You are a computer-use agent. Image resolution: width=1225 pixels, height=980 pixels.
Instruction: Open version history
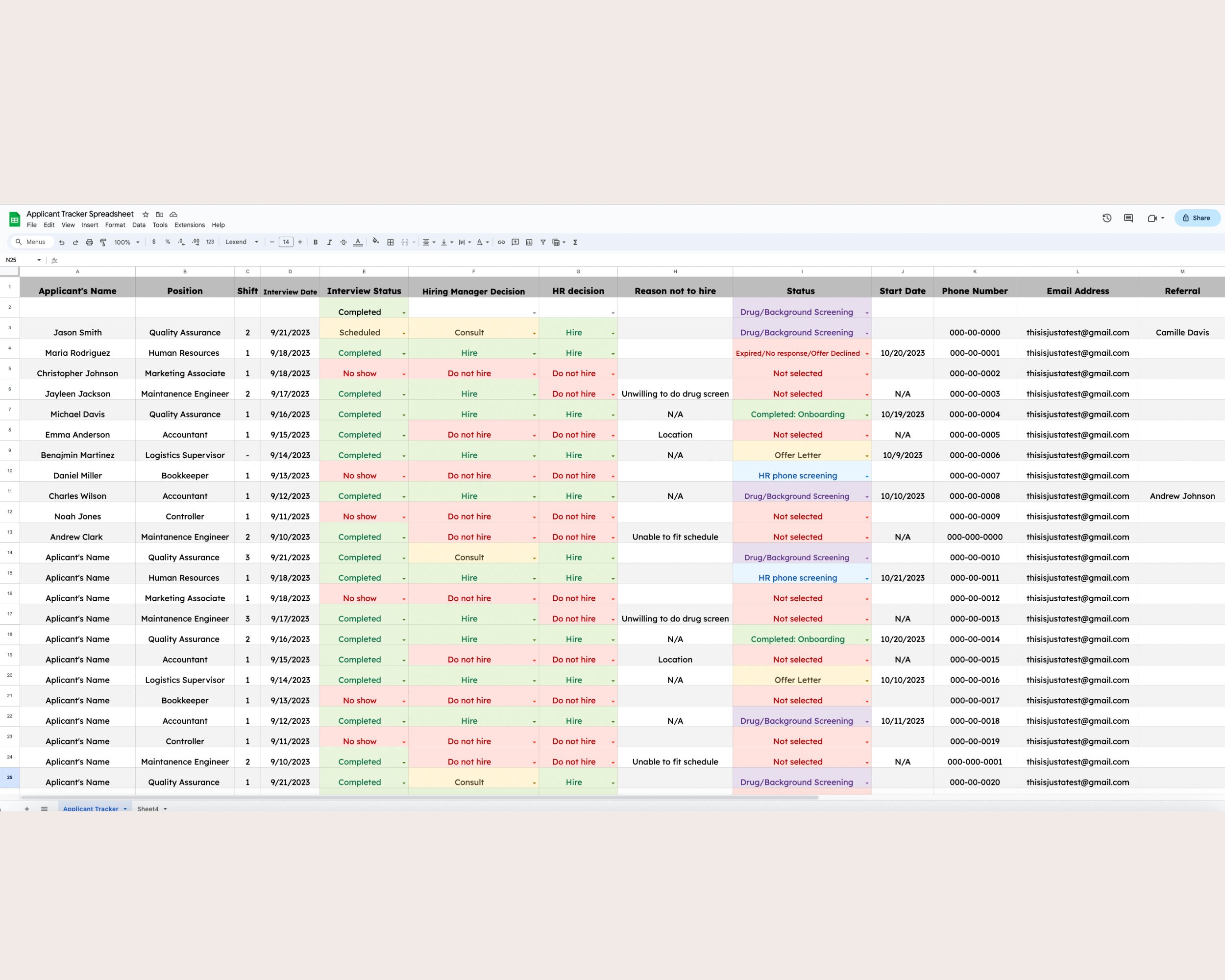1107,218
